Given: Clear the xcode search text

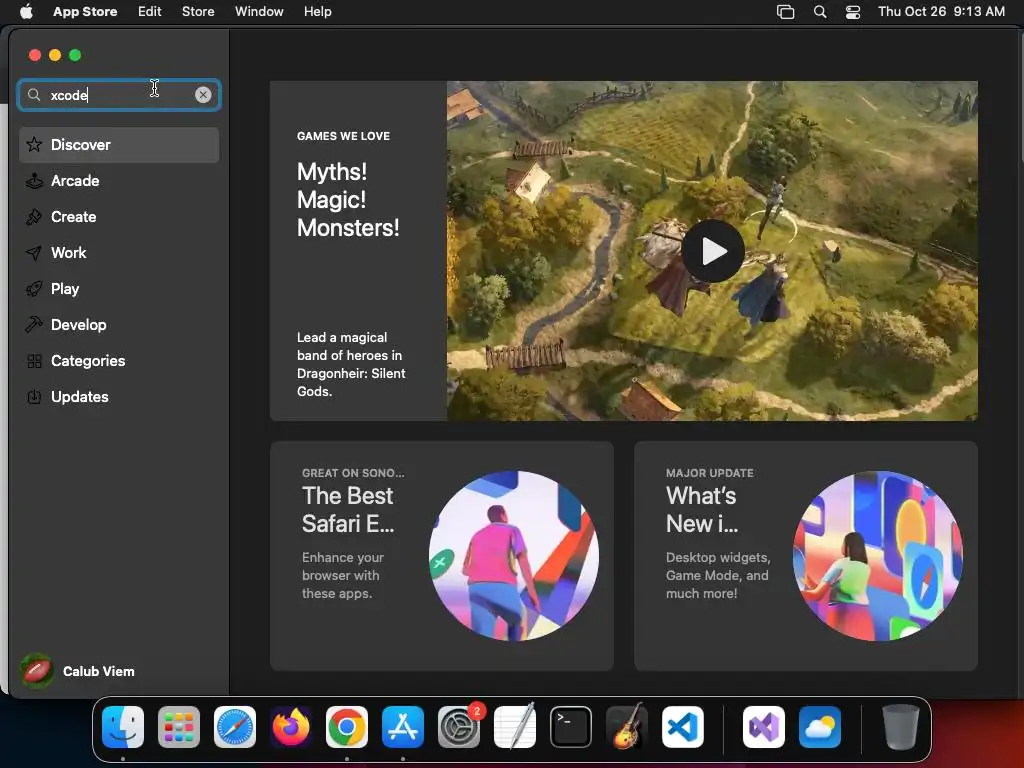Looking at the screenshot, I should [203, 95].
